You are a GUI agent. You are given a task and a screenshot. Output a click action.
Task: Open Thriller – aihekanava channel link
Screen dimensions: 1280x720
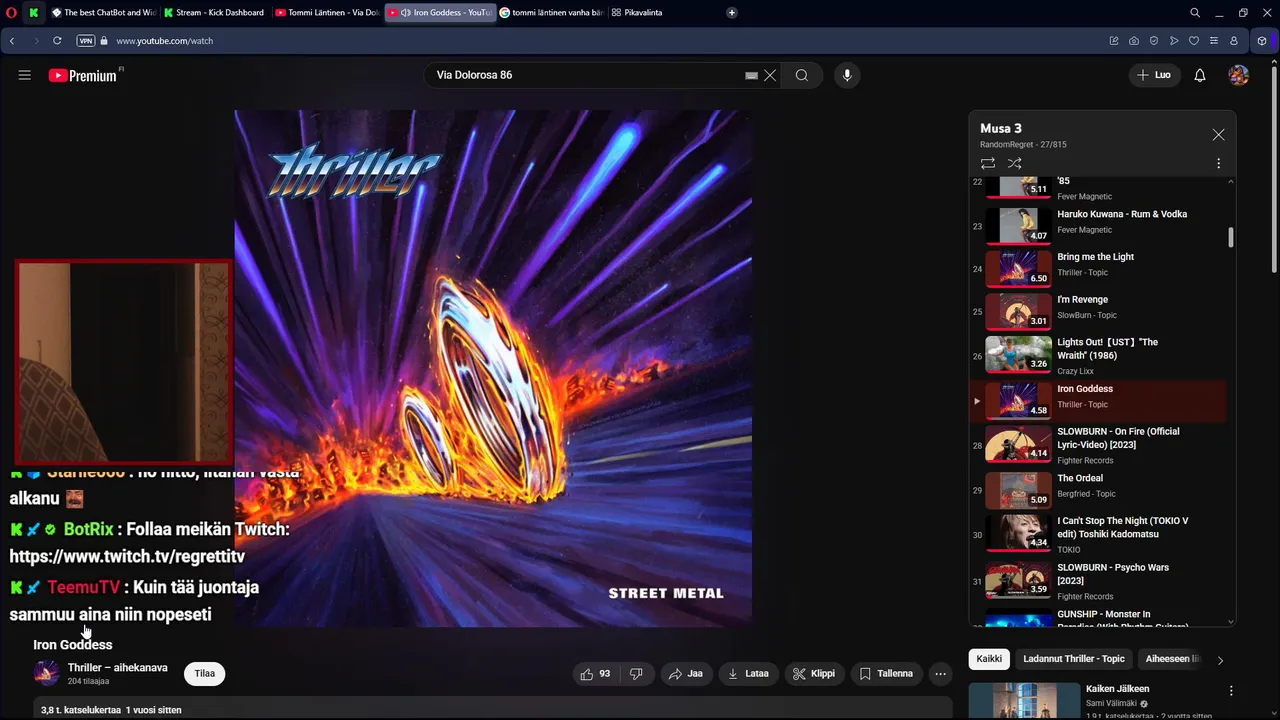pyautogui.click(x=118, y=667)
